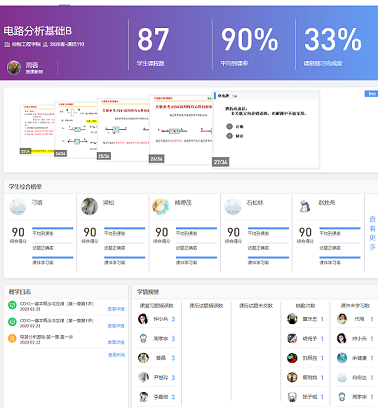
Task: Open third student's cartoon avatar in ranking
Action: coord(161,206)
